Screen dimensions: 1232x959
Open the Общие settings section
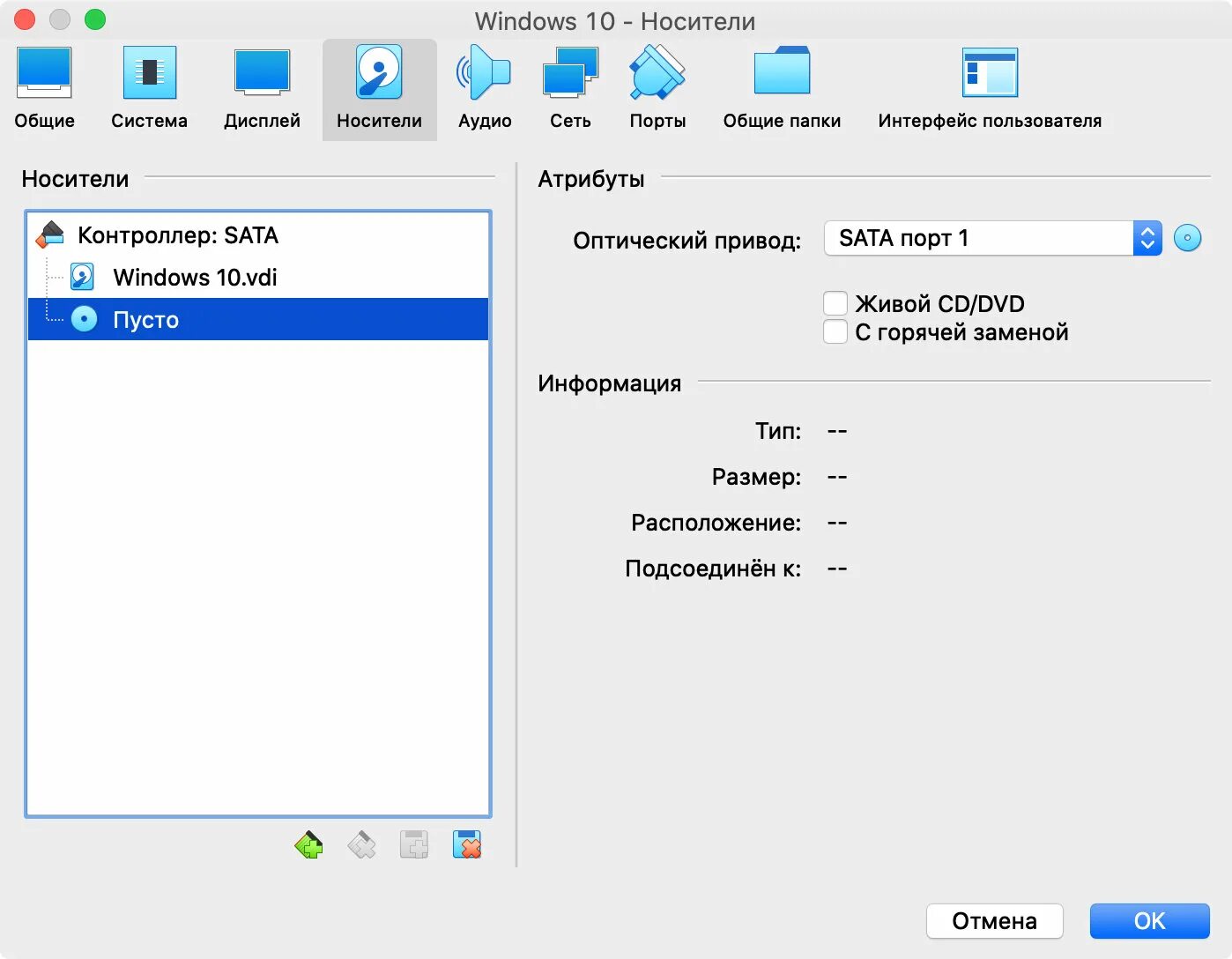[x=44, y=84]
